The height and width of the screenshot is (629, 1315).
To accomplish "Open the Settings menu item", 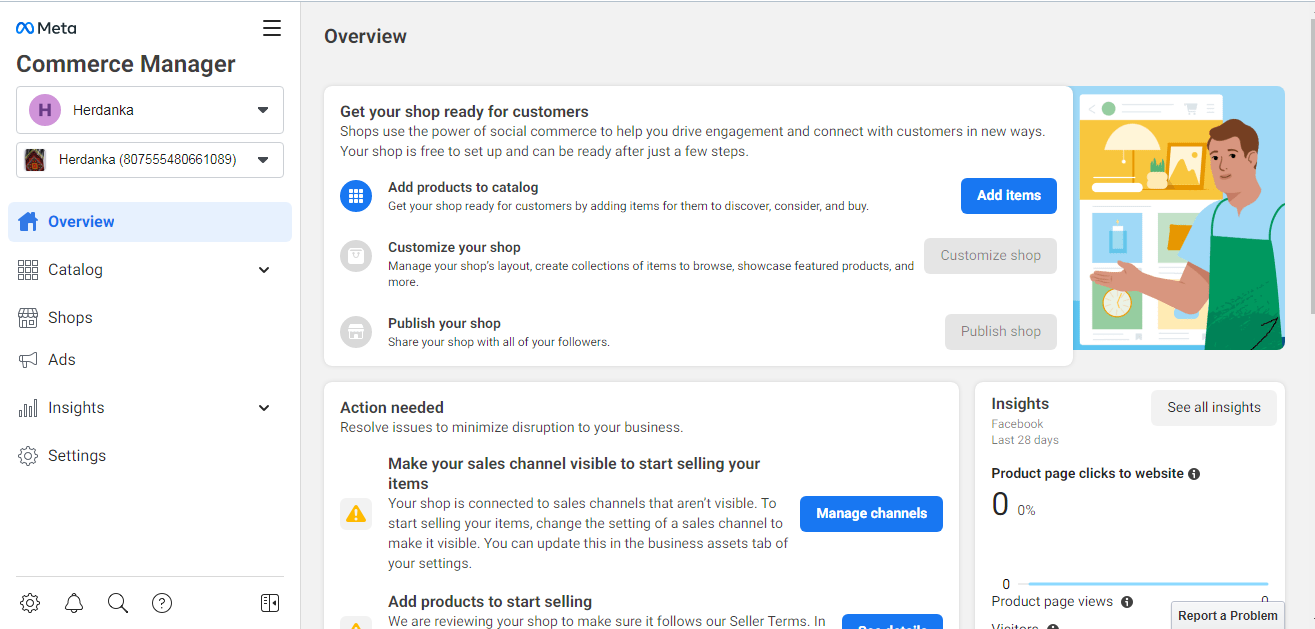I will 150,456.
